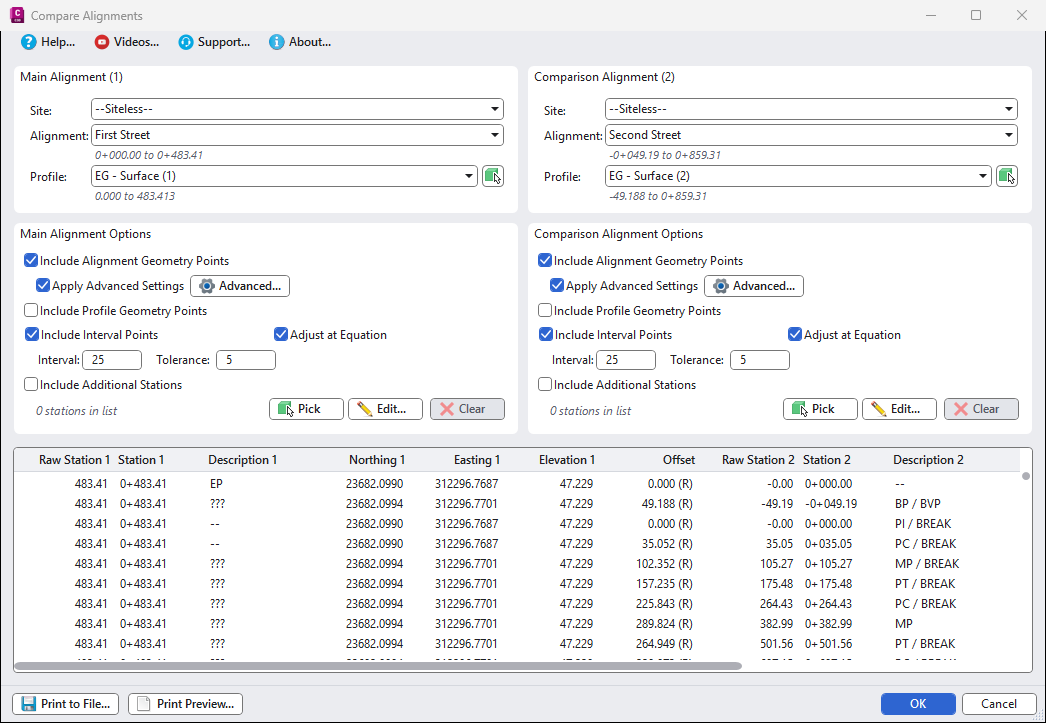Click the Description 1 column header
Screen dimensions: 1046x723
(x=242, y=460)
